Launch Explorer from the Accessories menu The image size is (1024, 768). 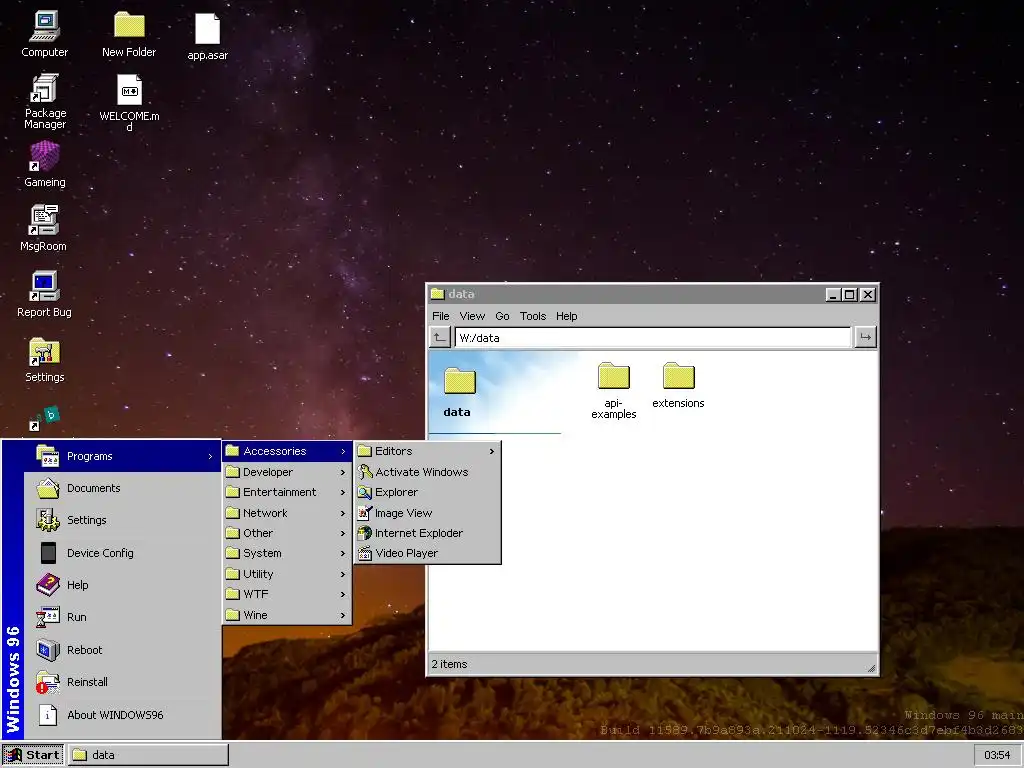pos(428,492)
